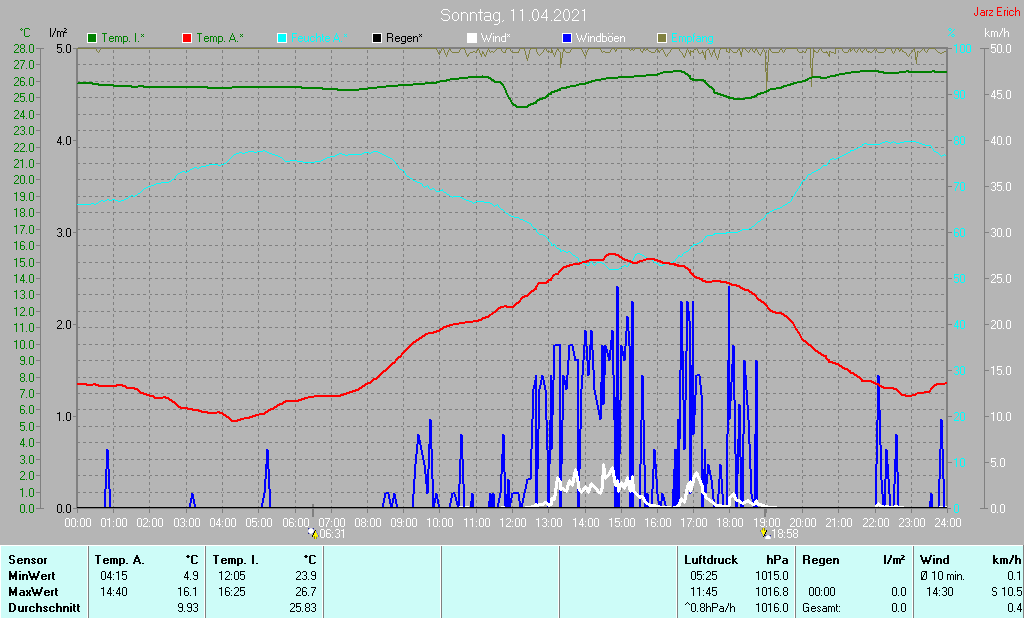Image resolution: width=1024 pixels, height=618 pixels.
Task: Click the 'Windböen' legend label
Action: pyautogui.click(x=600, y=38)
